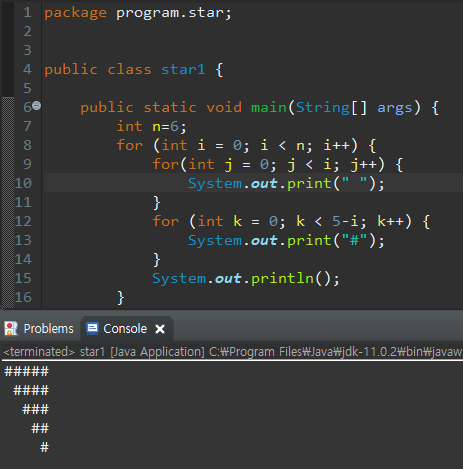Viewport: 463px width, 469px height.
Task: Click 'public class' keywords on line 4
Action: click(98, 69)
